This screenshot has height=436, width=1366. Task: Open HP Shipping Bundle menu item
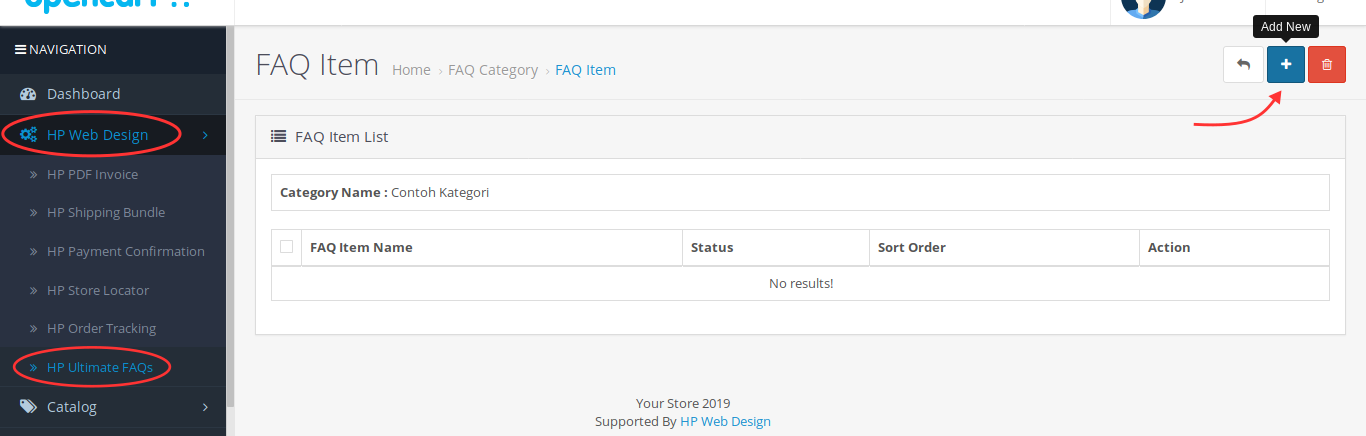point(106,213)
